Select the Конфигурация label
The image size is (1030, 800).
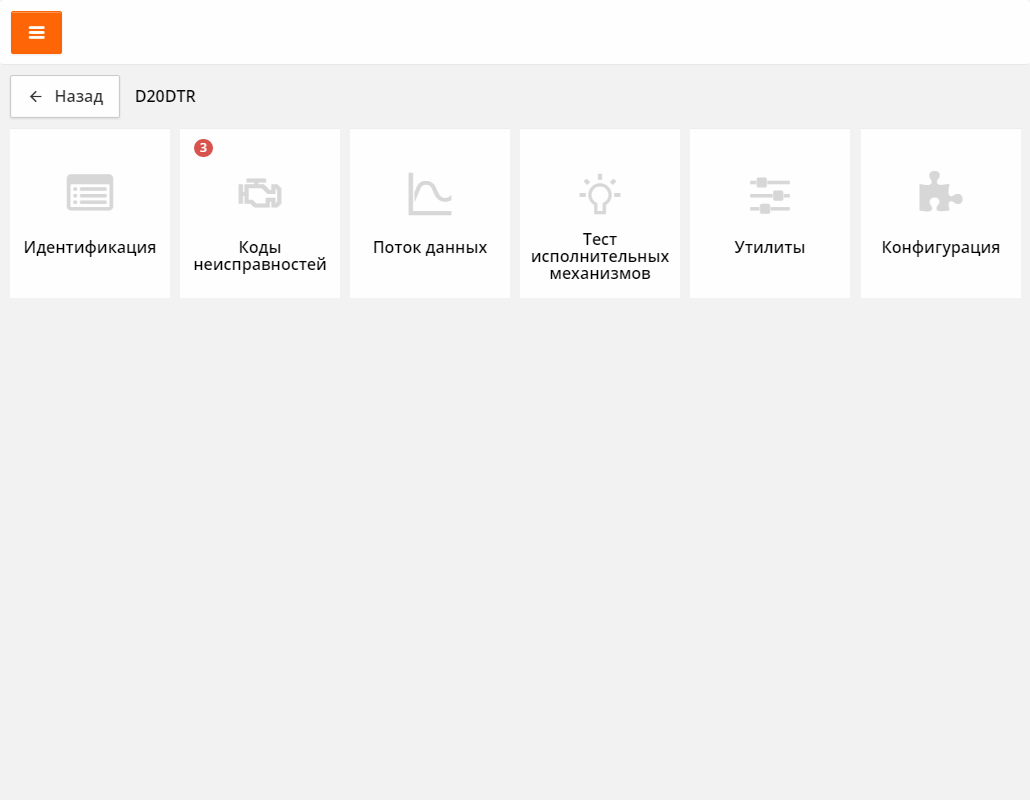click(940, 248)
